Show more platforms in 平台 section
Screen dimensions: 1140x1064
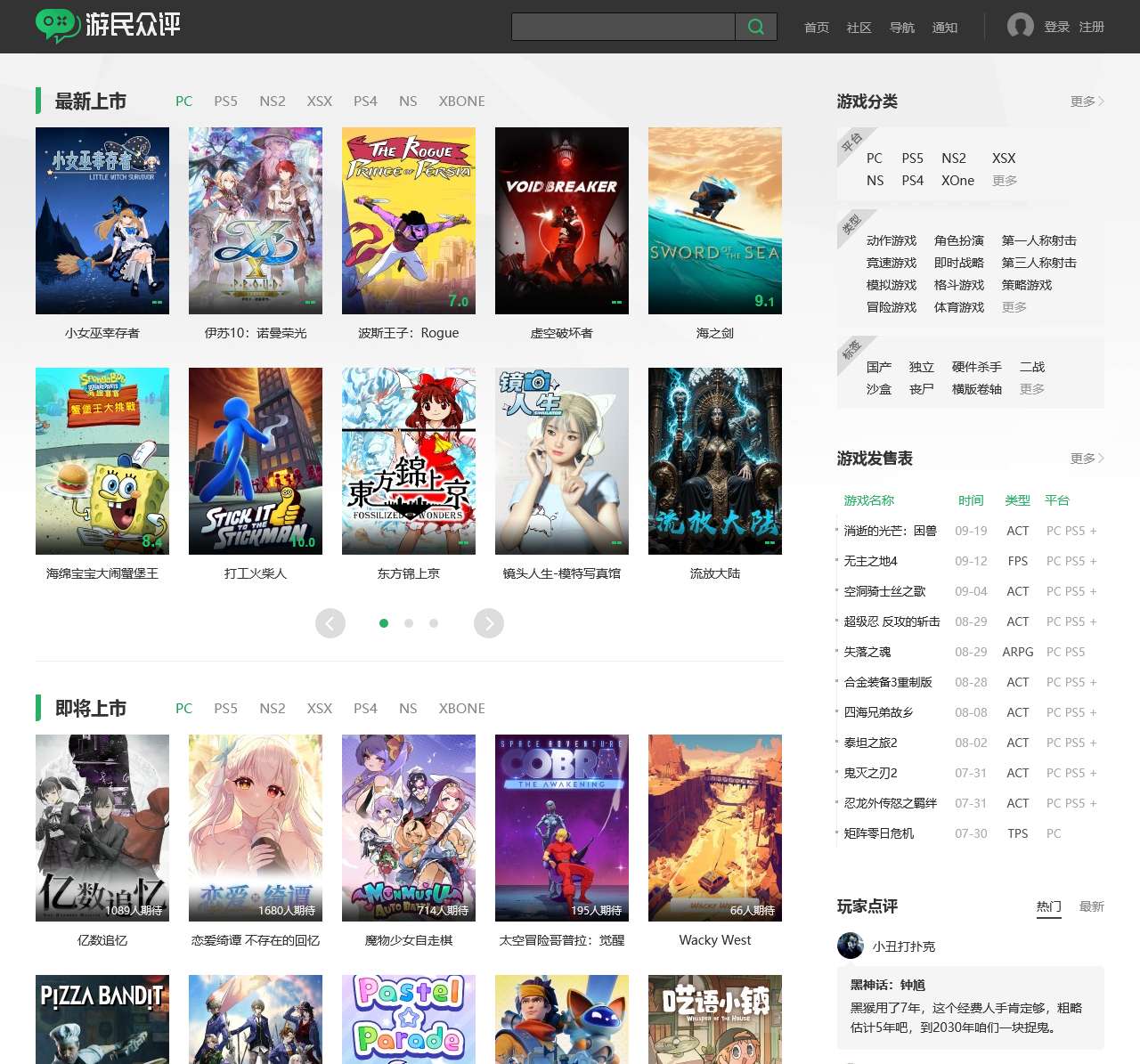pos(1005,181)
